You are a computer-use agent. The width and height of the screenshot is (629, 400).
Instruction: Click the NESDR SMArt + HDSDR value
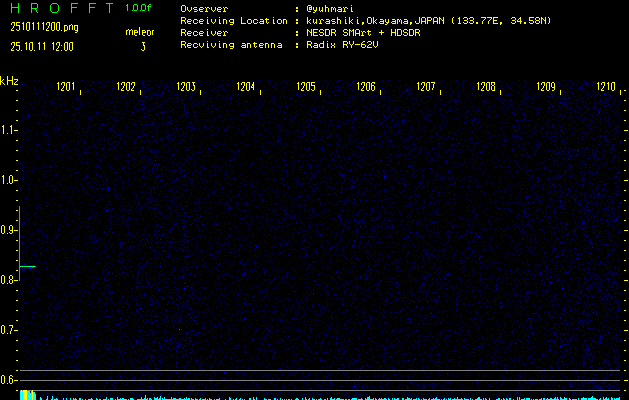pos(363,32)
